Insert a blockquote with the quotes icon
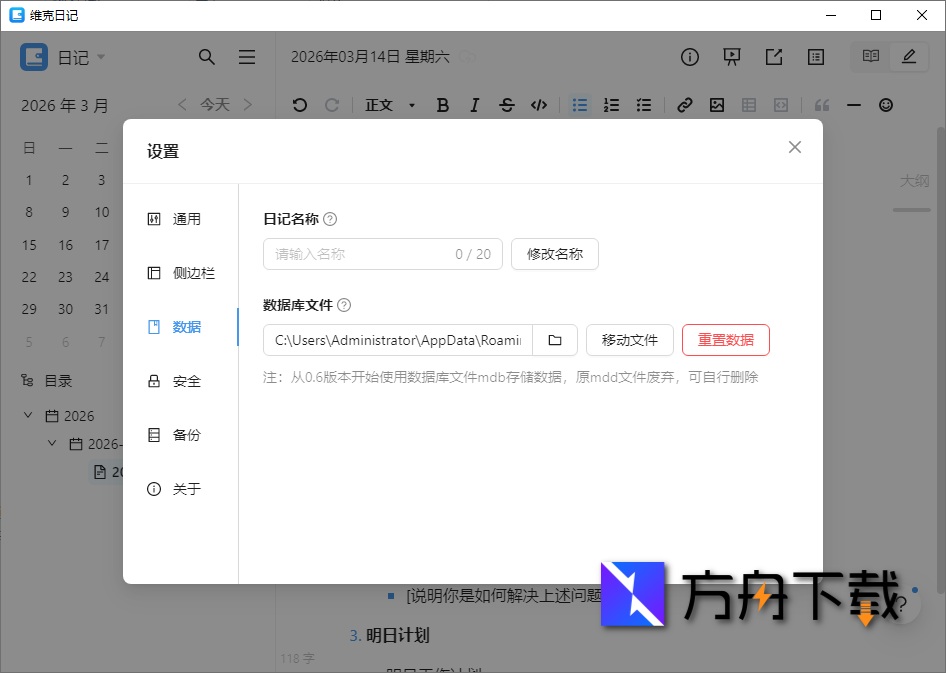This screenshot has height=673, width=946. 823,105
